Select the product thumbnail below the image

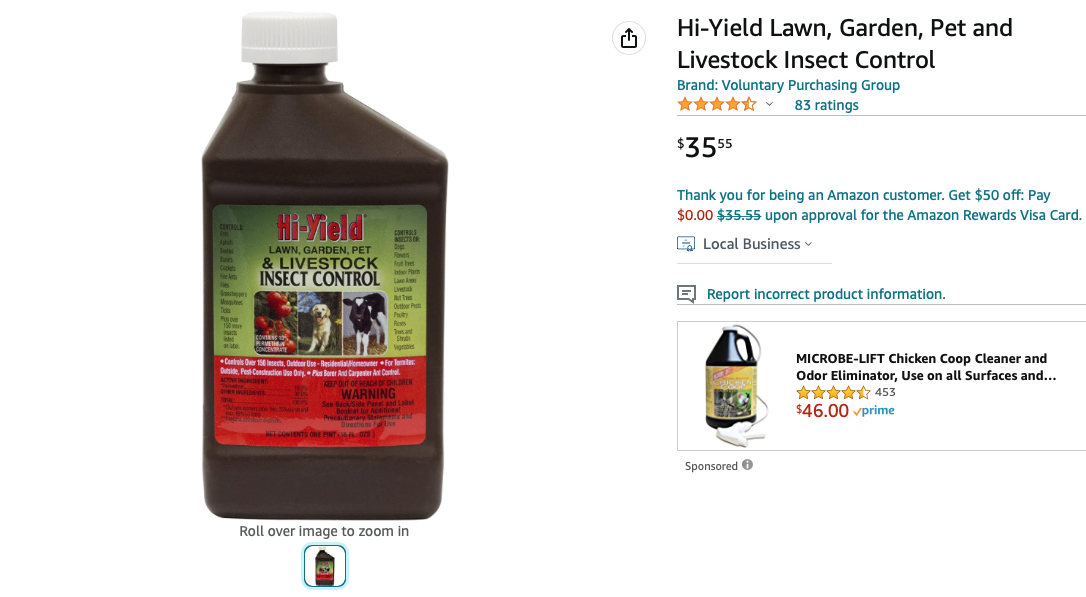[x=324, y=566]
